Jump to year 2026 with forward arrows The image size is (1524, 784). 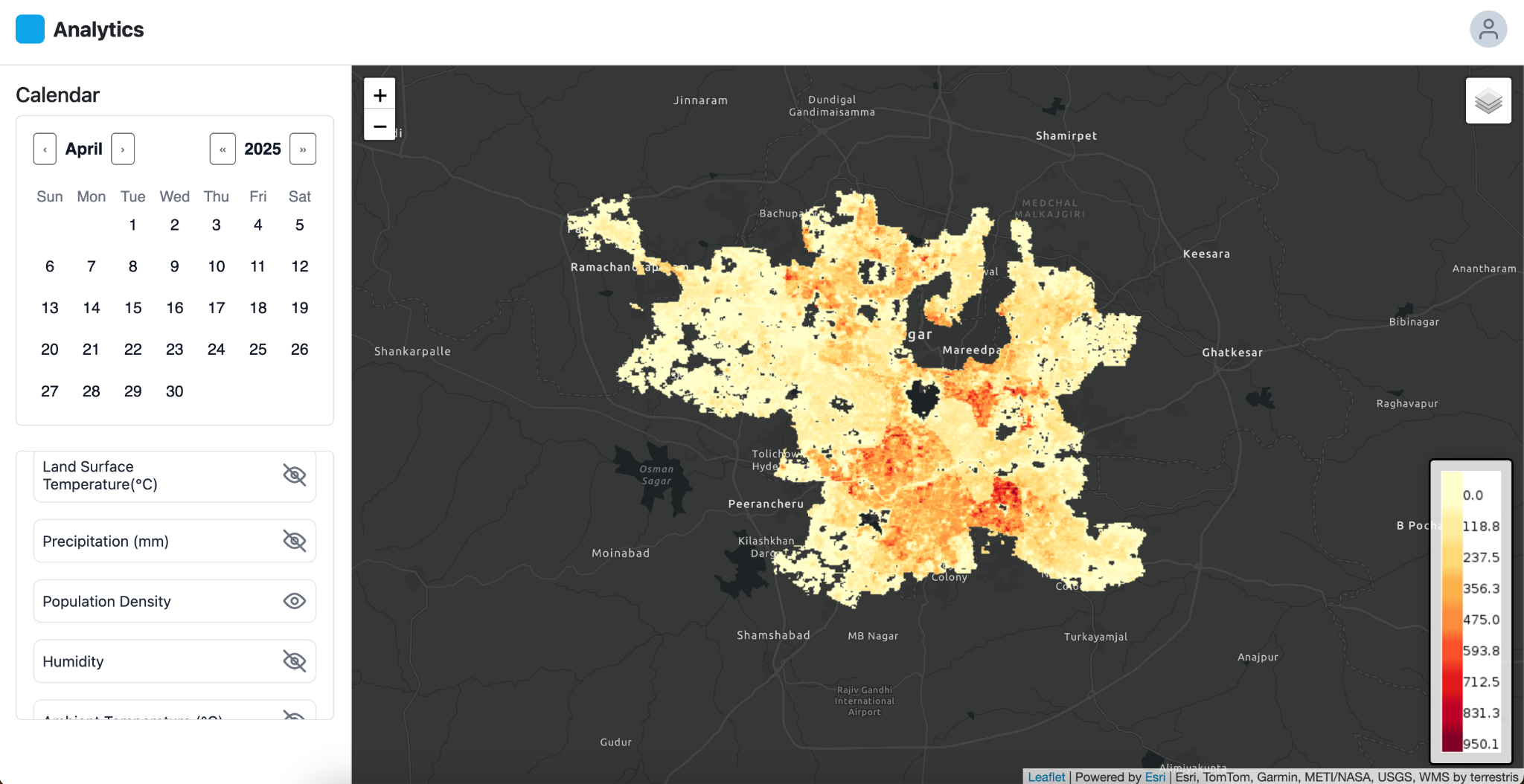tap(302, 148)
